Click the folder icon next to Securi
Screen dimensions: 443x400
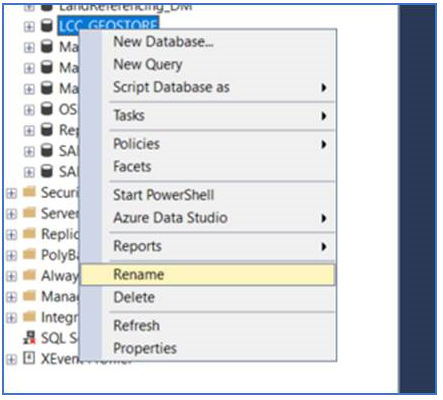pyautogui.click(x=29, y=192)
